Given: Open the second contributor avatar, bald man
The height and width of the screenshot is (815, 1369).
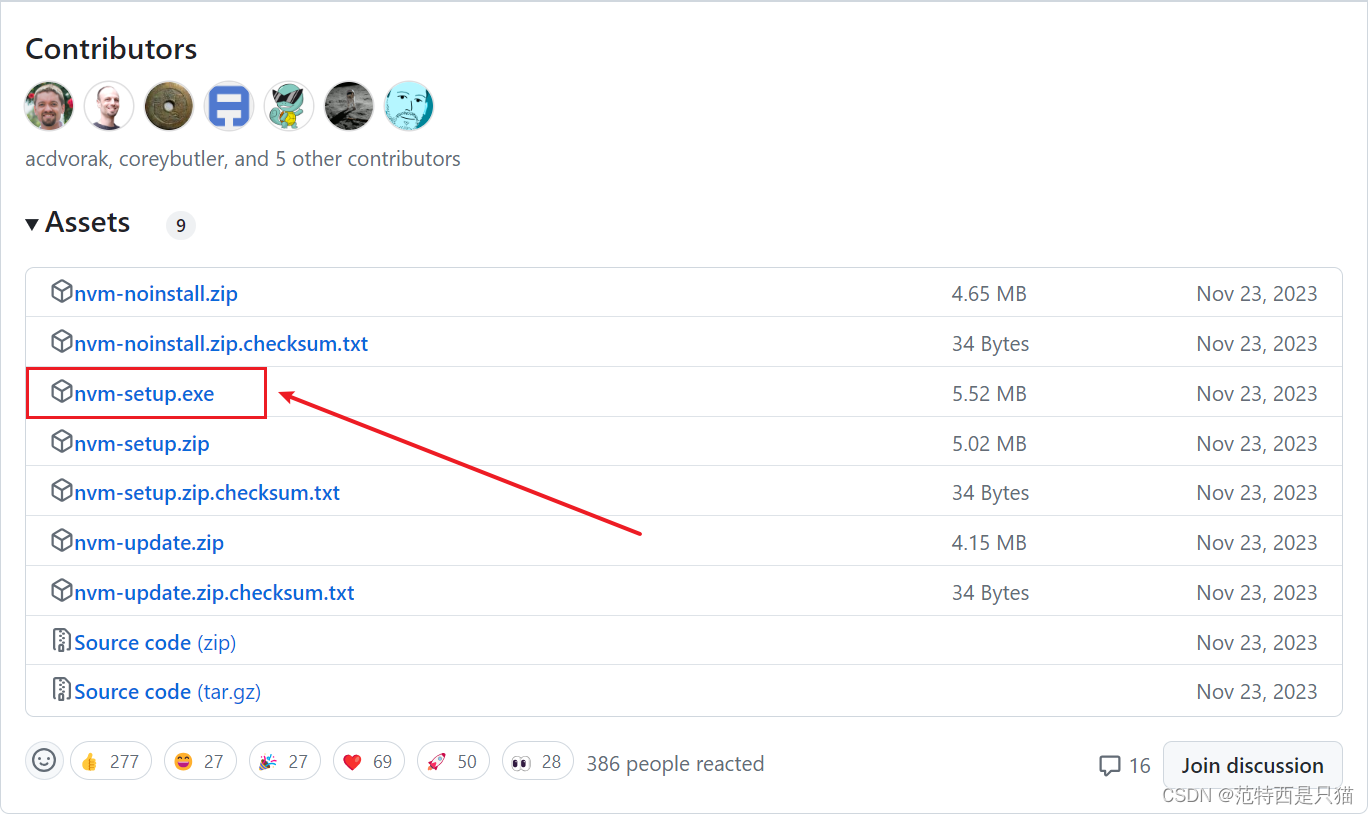Looking at the screenshot, I should click(109, 106).
